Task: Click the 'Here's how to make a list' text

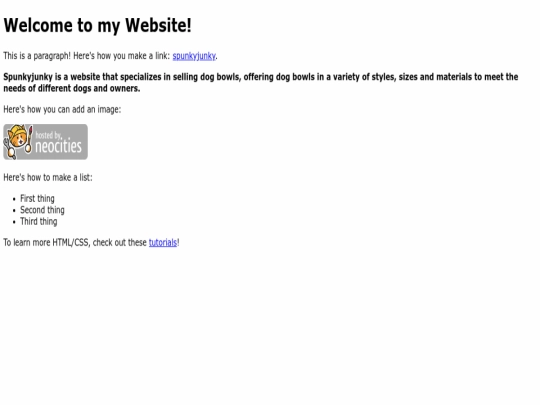Action: [x=48, y=177]
